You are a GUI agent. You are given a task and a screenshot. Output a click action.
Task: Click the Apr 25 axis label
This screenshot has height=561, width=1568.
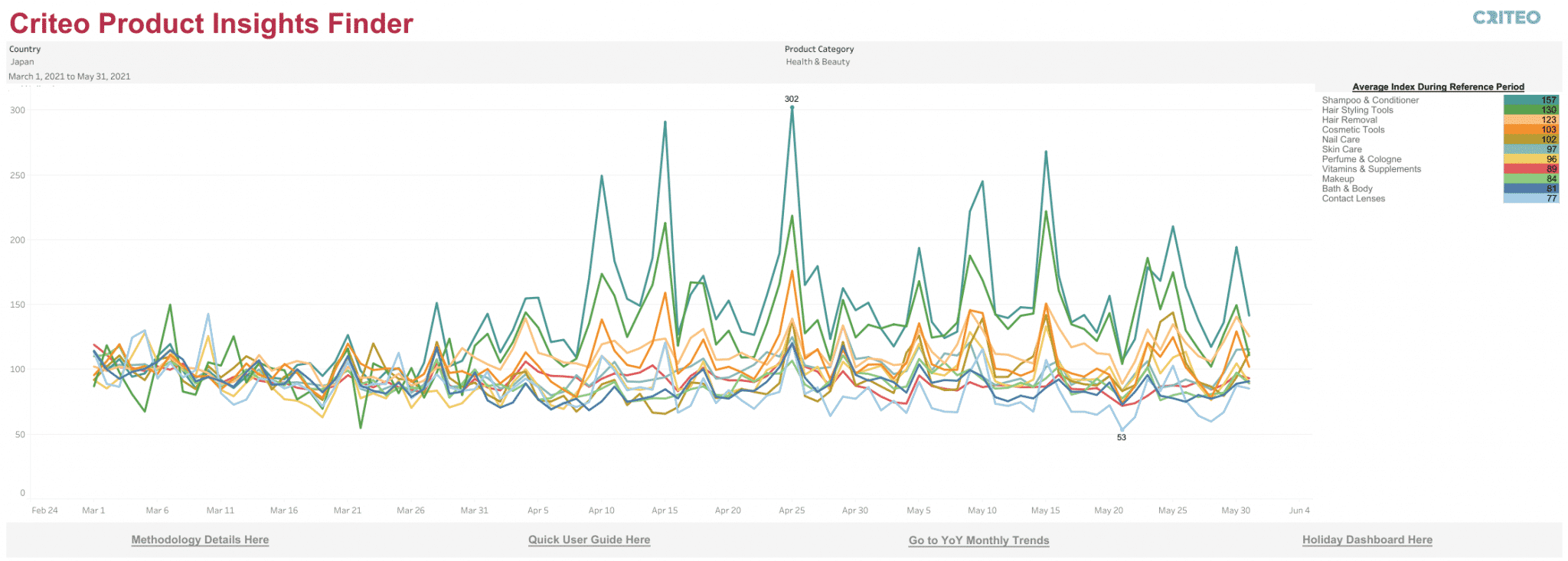792,510
